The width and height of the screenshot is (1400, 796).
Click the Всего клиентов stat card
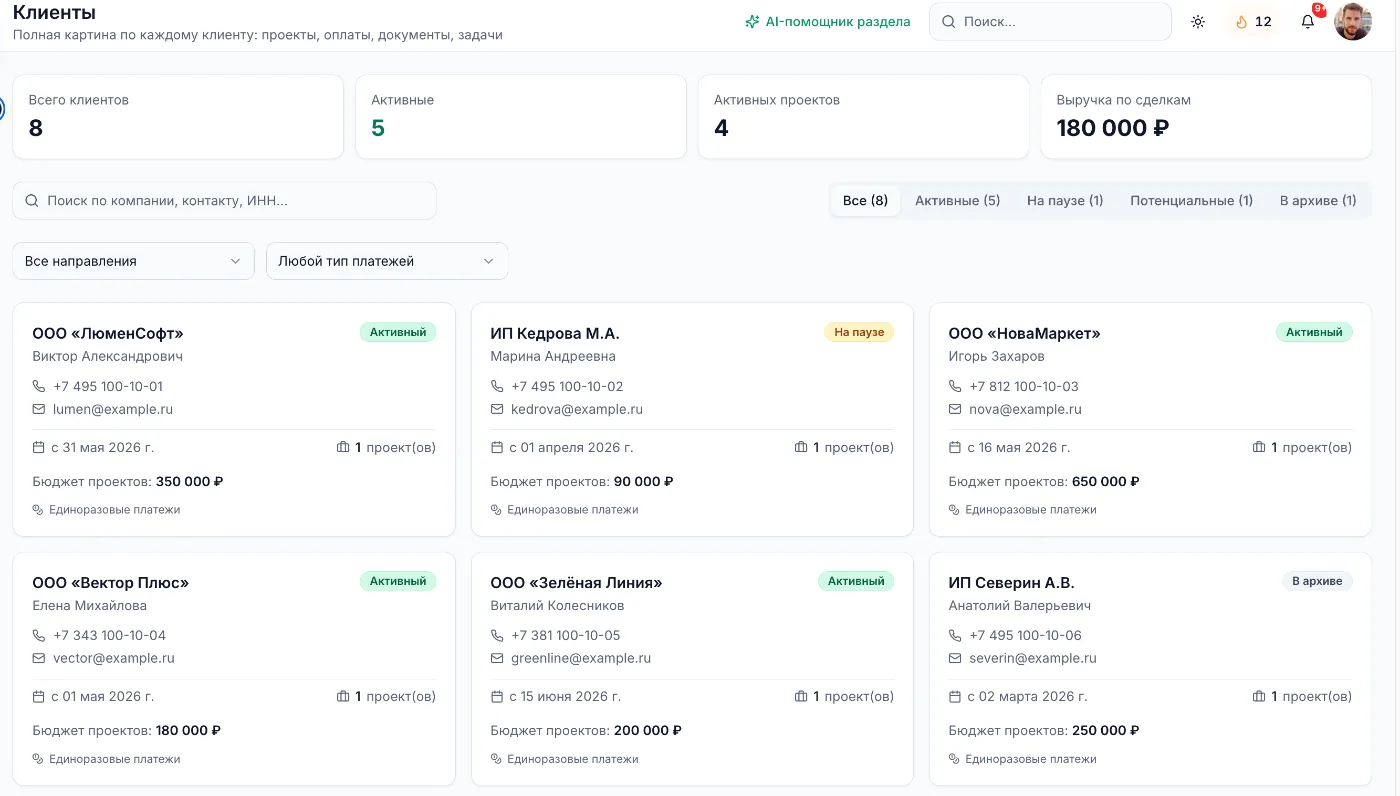tap(178, 117)
